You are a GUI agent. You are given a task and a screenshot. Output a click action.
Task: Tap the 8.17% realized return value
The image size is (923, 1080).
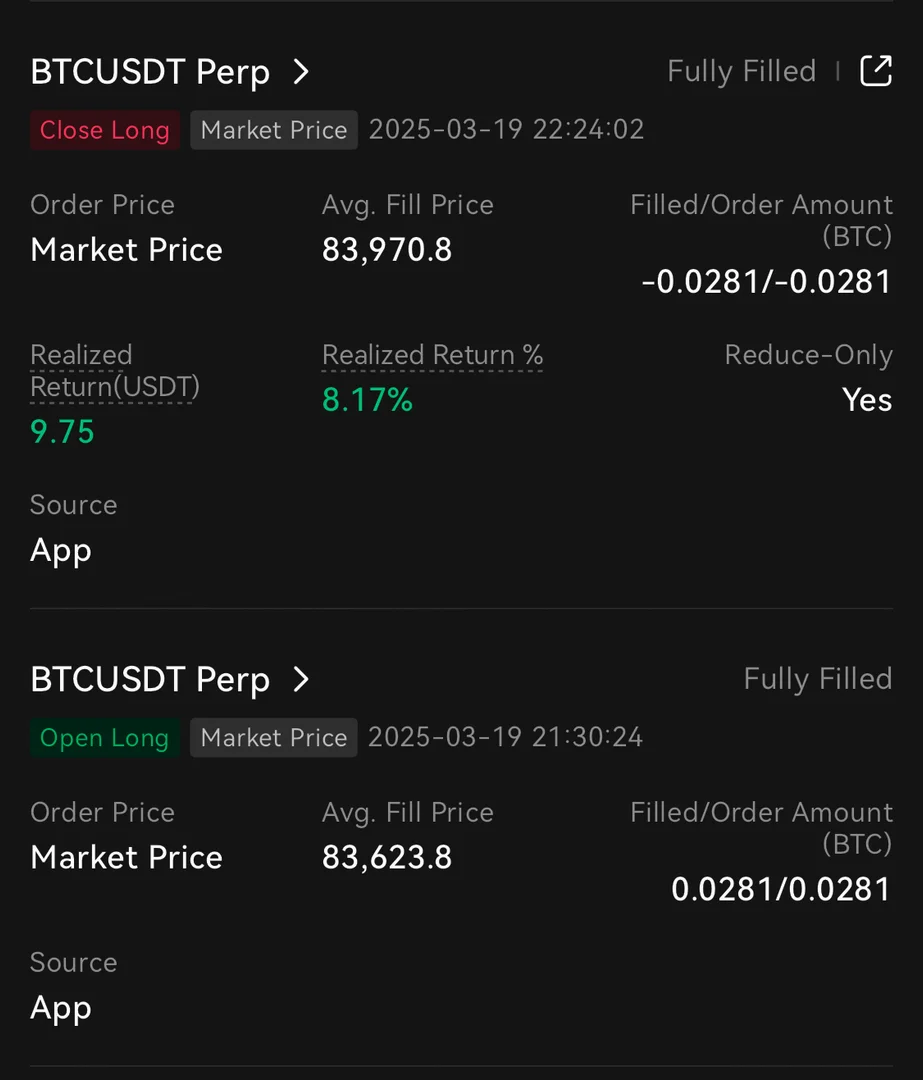coord(367,401)
